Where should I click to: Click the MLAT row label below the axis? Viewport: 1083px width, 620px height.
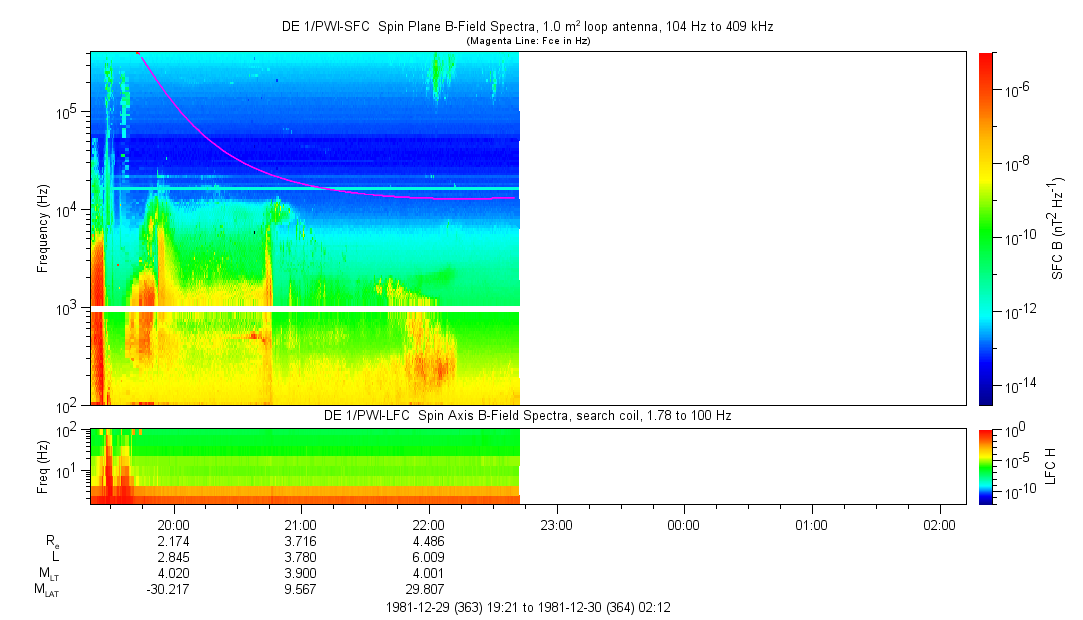click(x=46, y=590)
